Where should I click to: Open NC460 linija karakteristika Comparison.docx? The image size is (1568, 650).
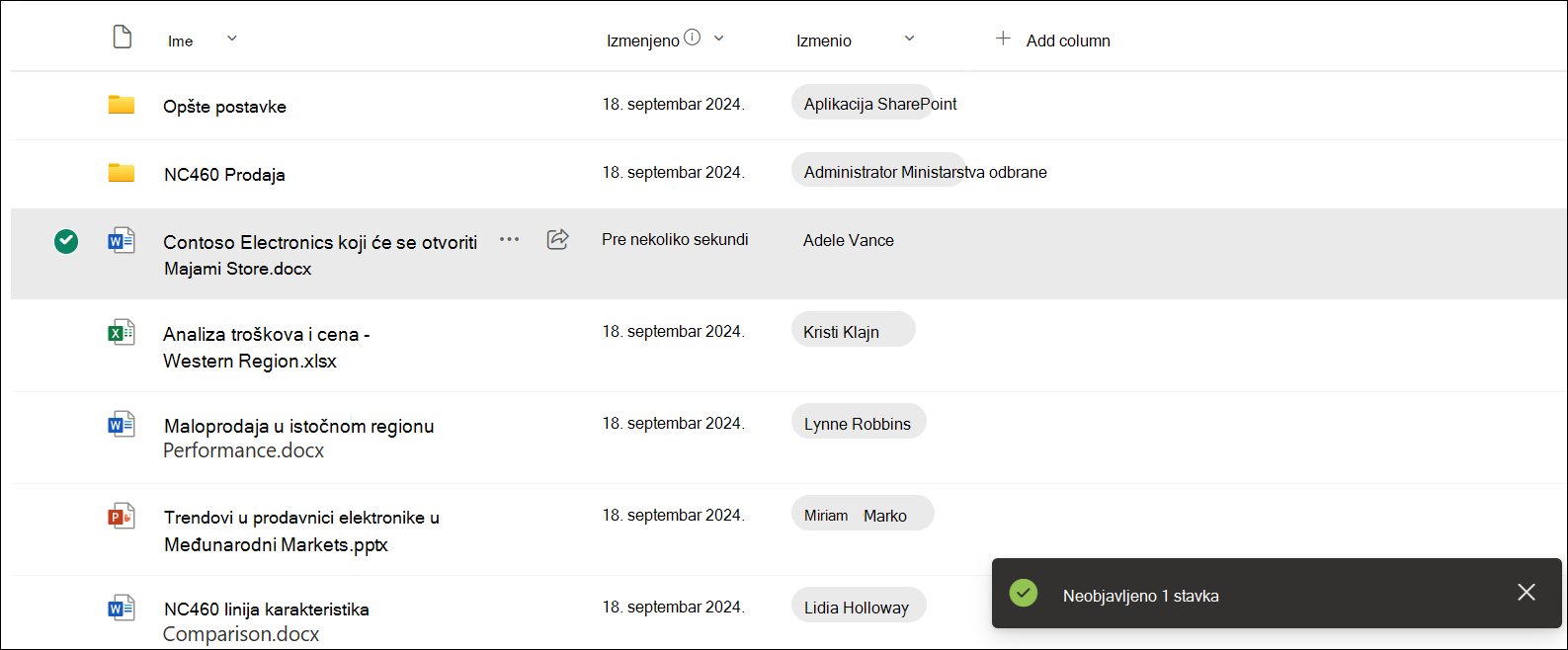click(x=267, y=621)
